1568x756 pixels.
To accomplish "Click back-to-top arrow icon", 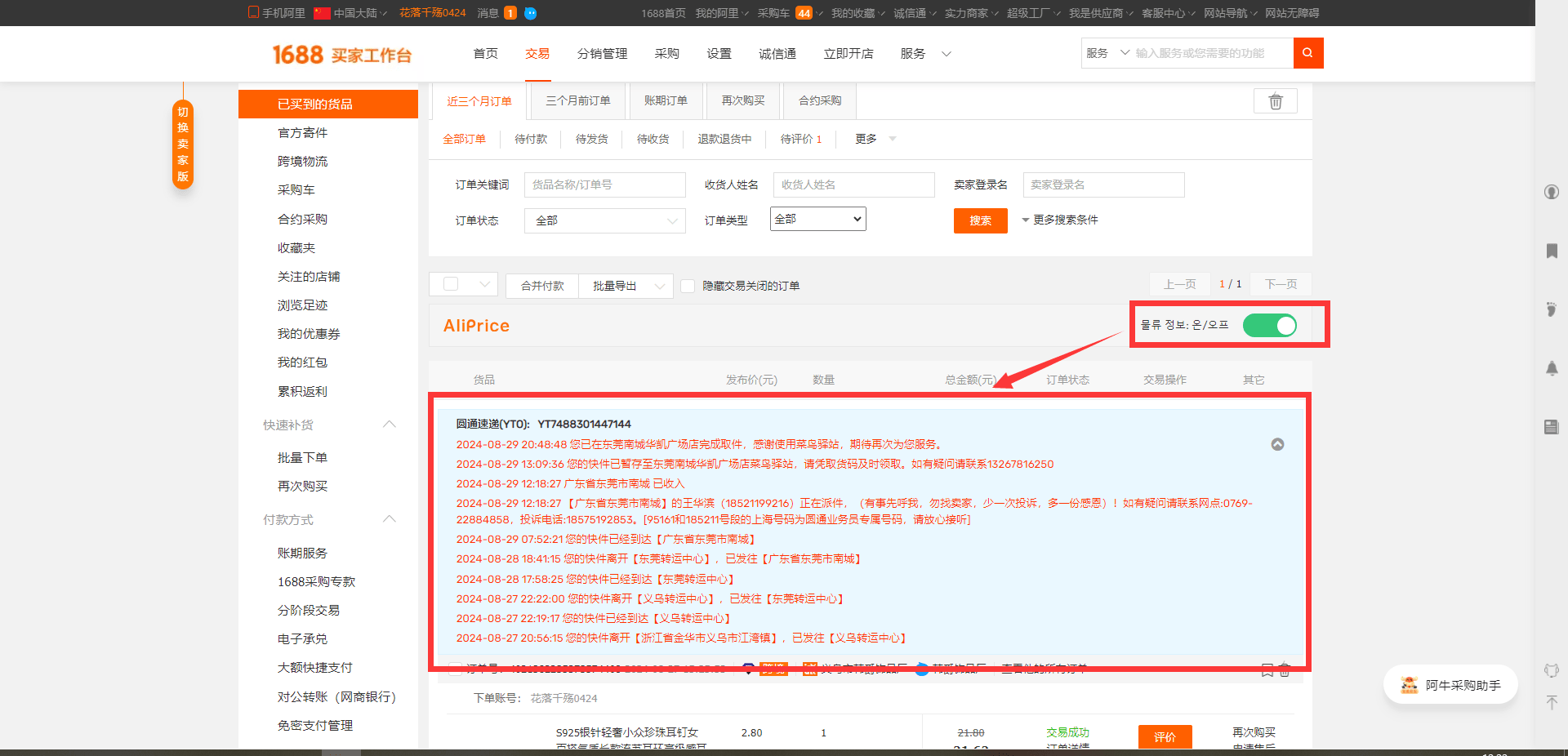I will [1552, 702].
